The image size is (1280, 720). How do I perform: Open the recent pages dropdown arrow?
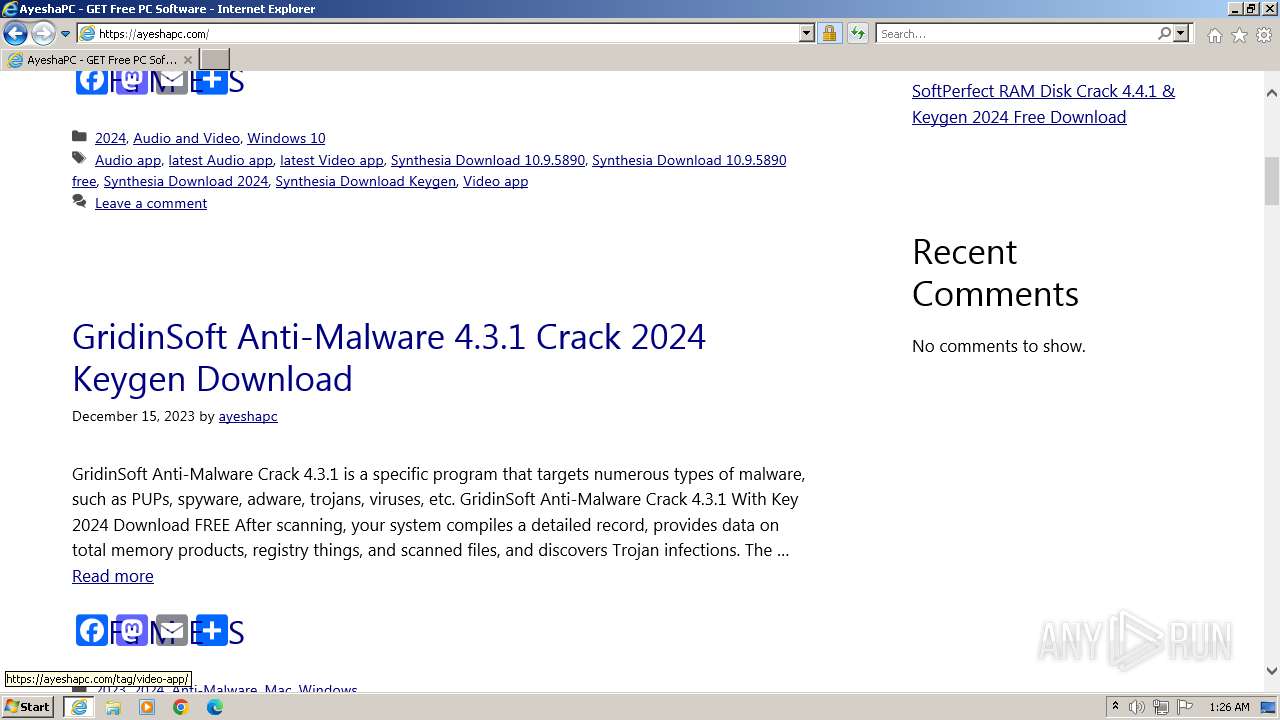[65, 34]
